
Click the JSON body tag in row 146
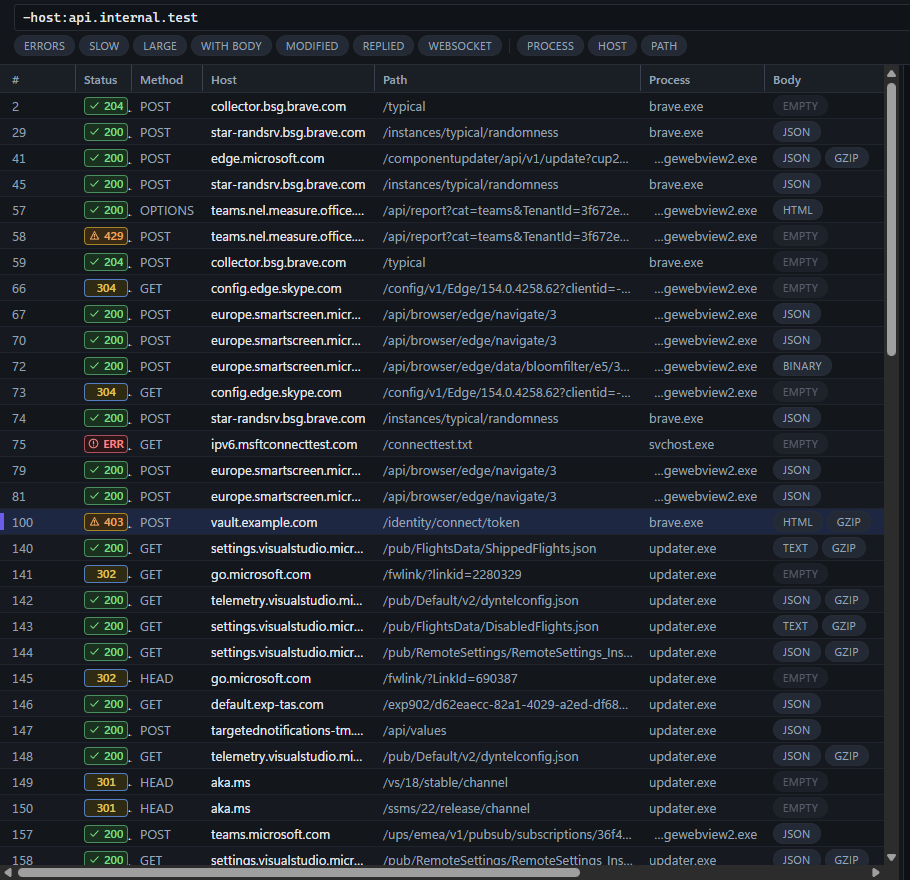pyautogui.click(x=796, y=704)
